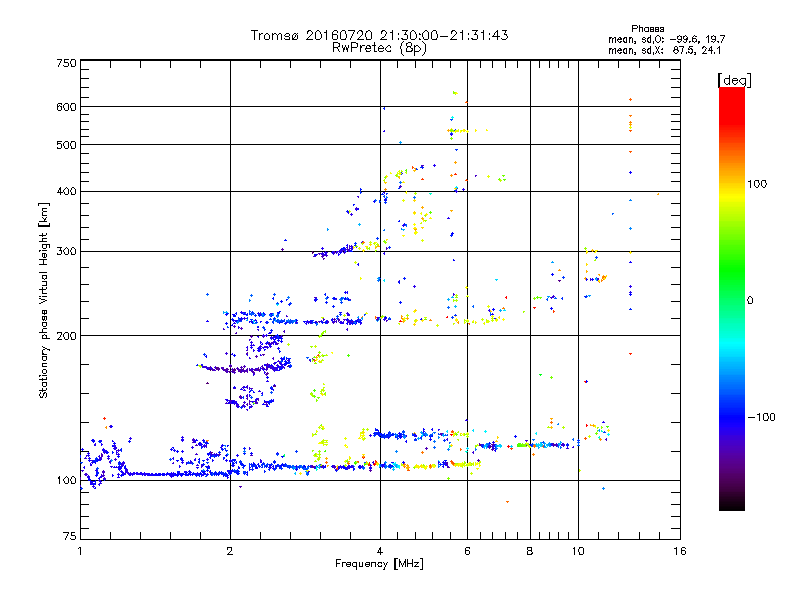Screen dimensions: 800x600
Task: Click the "mean, sd,O: -99.6, 19.7" line
Action: click(666, 39)
